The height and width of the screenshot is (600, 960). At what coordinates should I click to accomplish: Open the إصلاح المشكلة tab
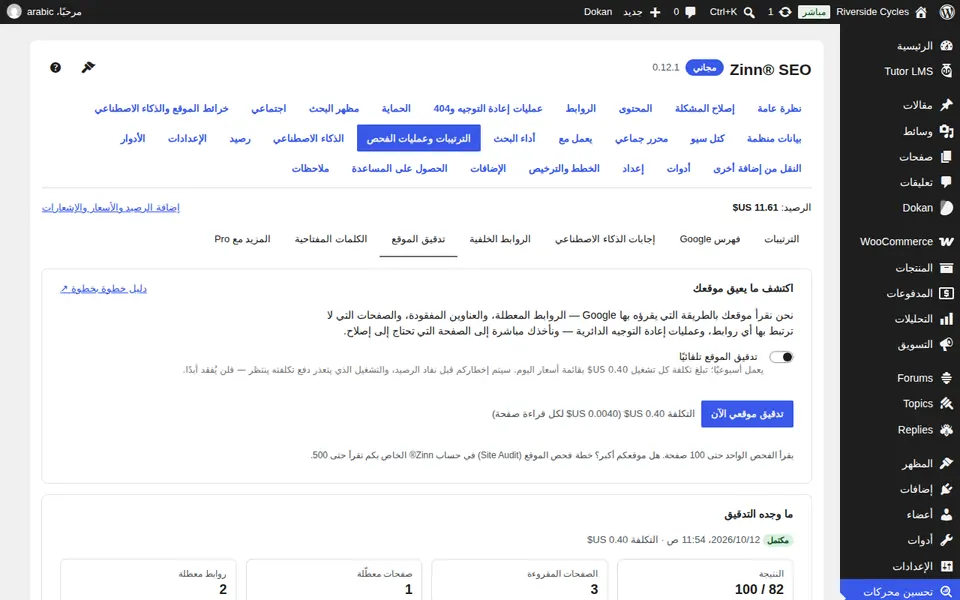pyautogui.click(x=705, y=108)
